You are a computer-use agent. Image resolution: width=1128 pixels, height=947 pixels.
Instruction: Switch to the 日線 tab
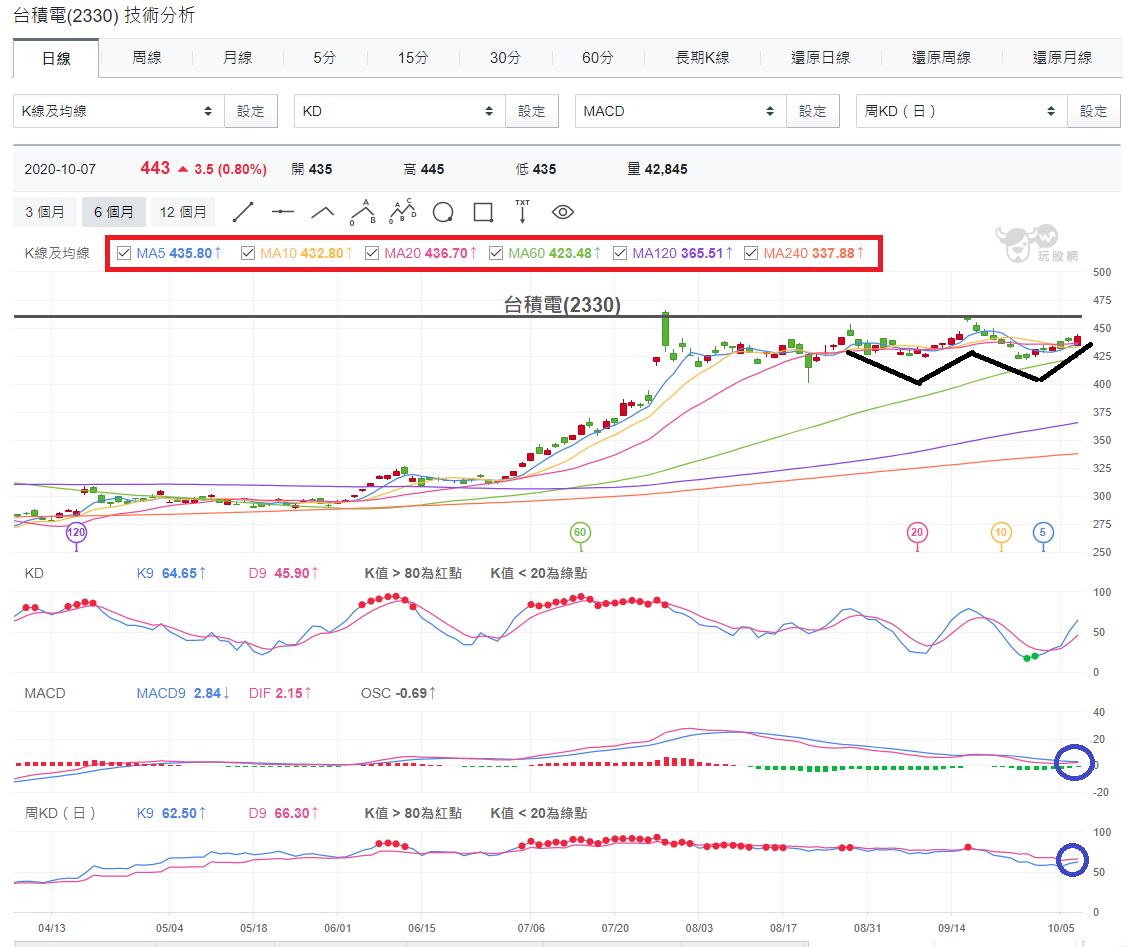tap(56, 58)
